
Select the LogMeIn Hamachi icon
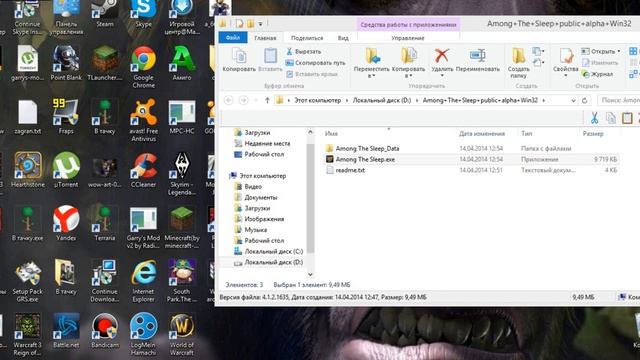click(x=143, y=334)
